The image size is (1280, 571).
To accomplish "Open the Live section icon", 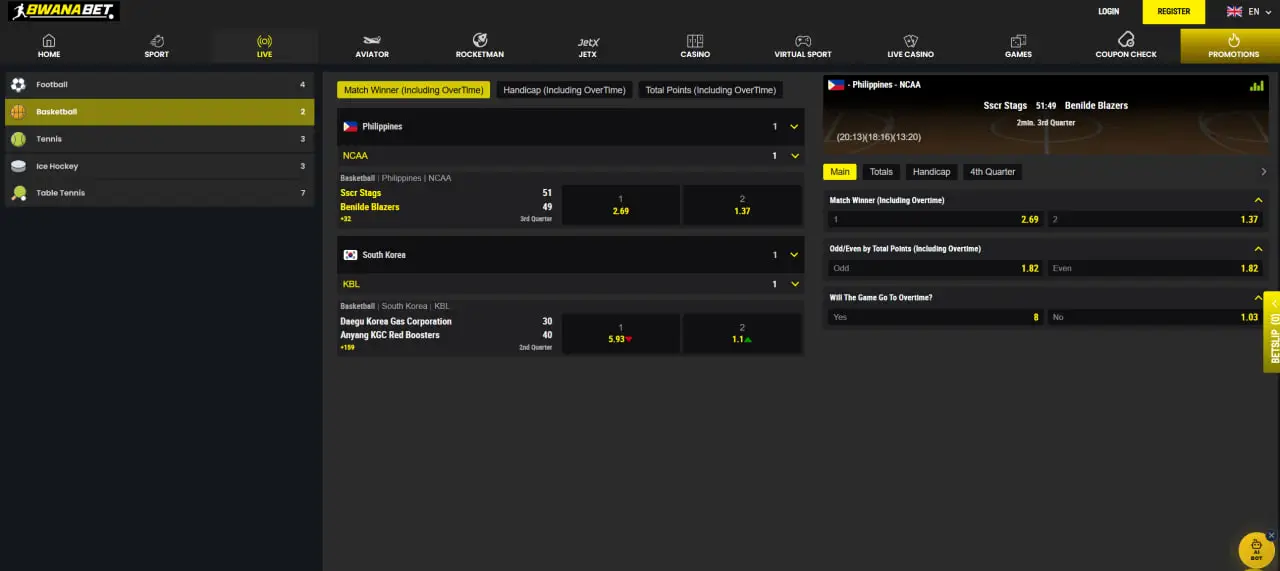I will pyautogui.click(x=264, y=41).
